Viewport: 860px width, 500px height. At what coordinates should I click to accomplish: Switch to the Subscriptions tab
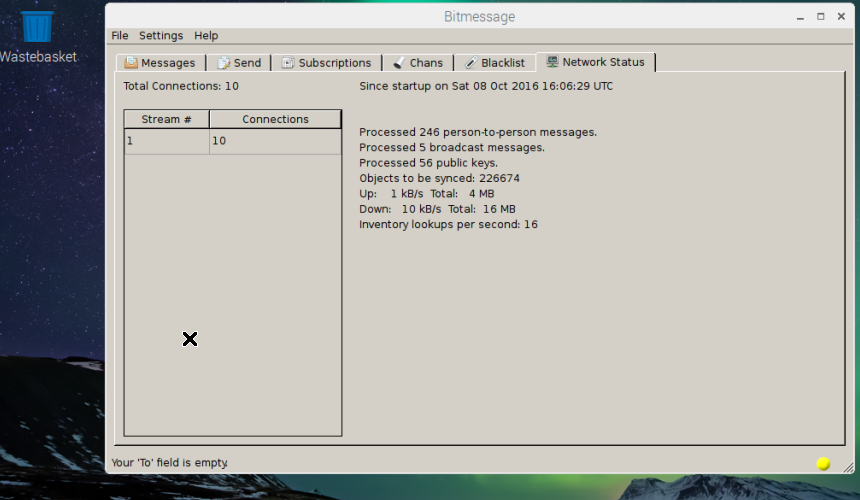click(x=327, y=63)
